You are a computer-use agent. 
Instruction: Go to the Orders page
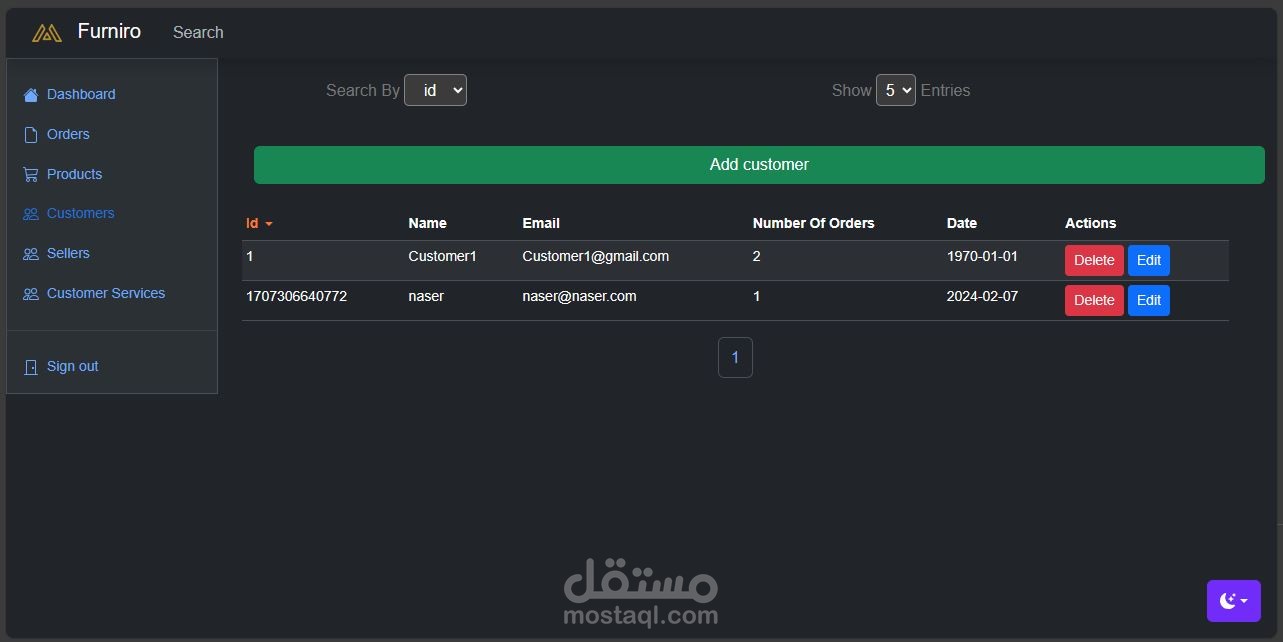68,134
